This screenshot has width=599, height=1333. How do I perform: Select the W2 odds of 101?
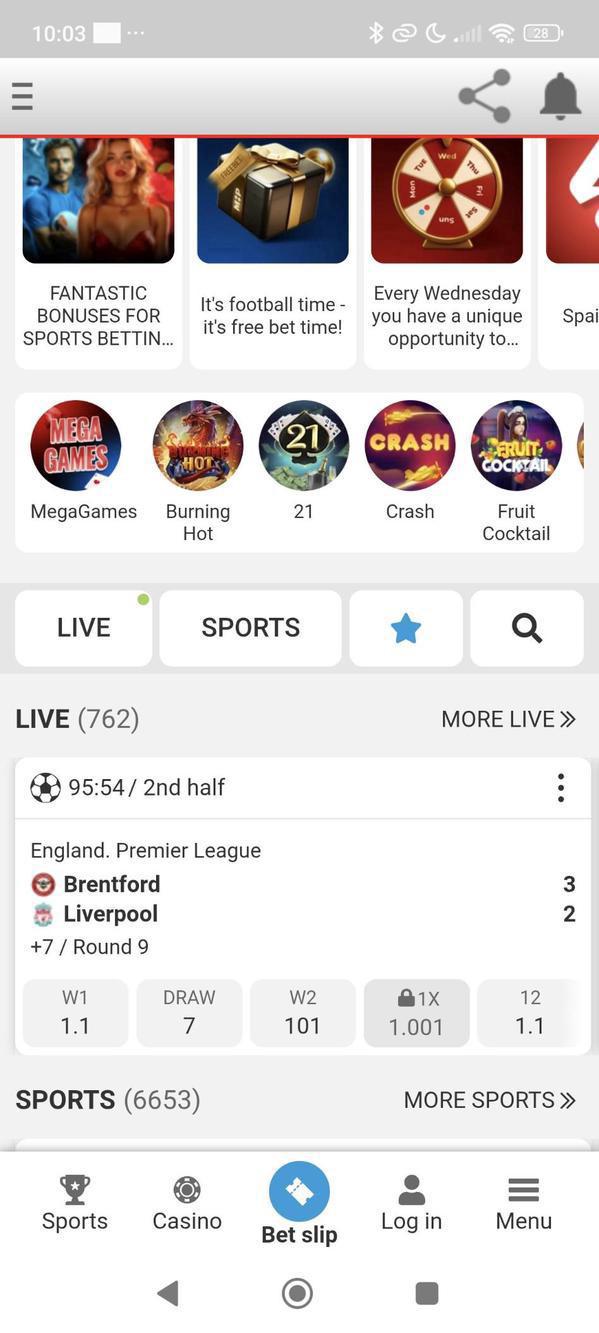click(302, 1012)
